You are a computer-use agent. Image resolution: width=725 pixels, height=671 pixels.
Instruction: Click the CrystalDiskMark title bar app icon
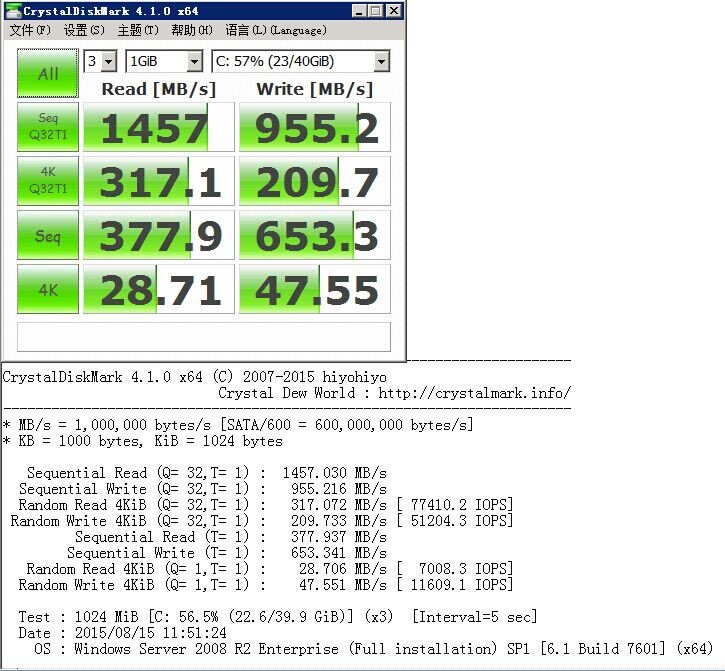[x=13, y=11]
